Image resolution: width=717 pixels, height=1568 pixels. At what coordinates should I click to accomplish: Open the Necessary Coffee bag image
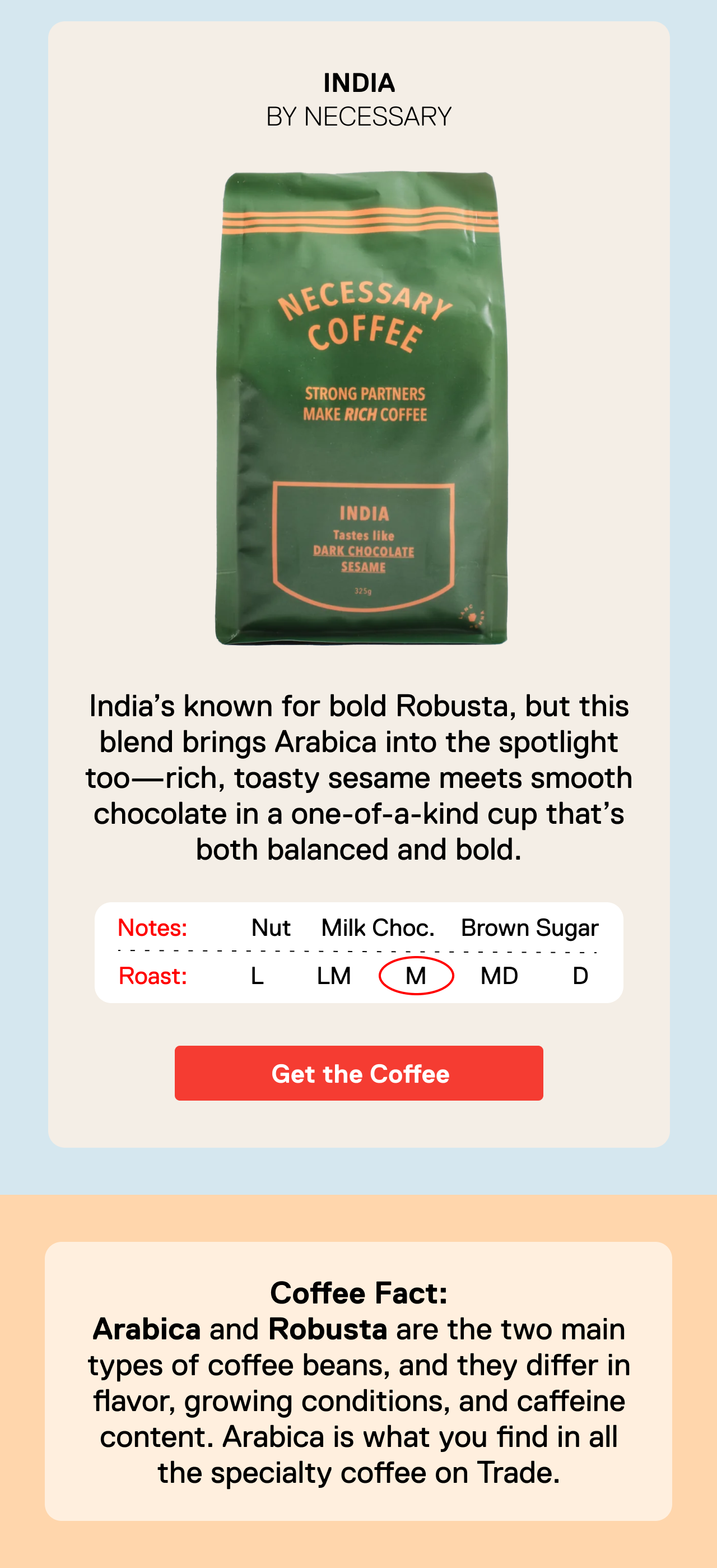point(361,409)
